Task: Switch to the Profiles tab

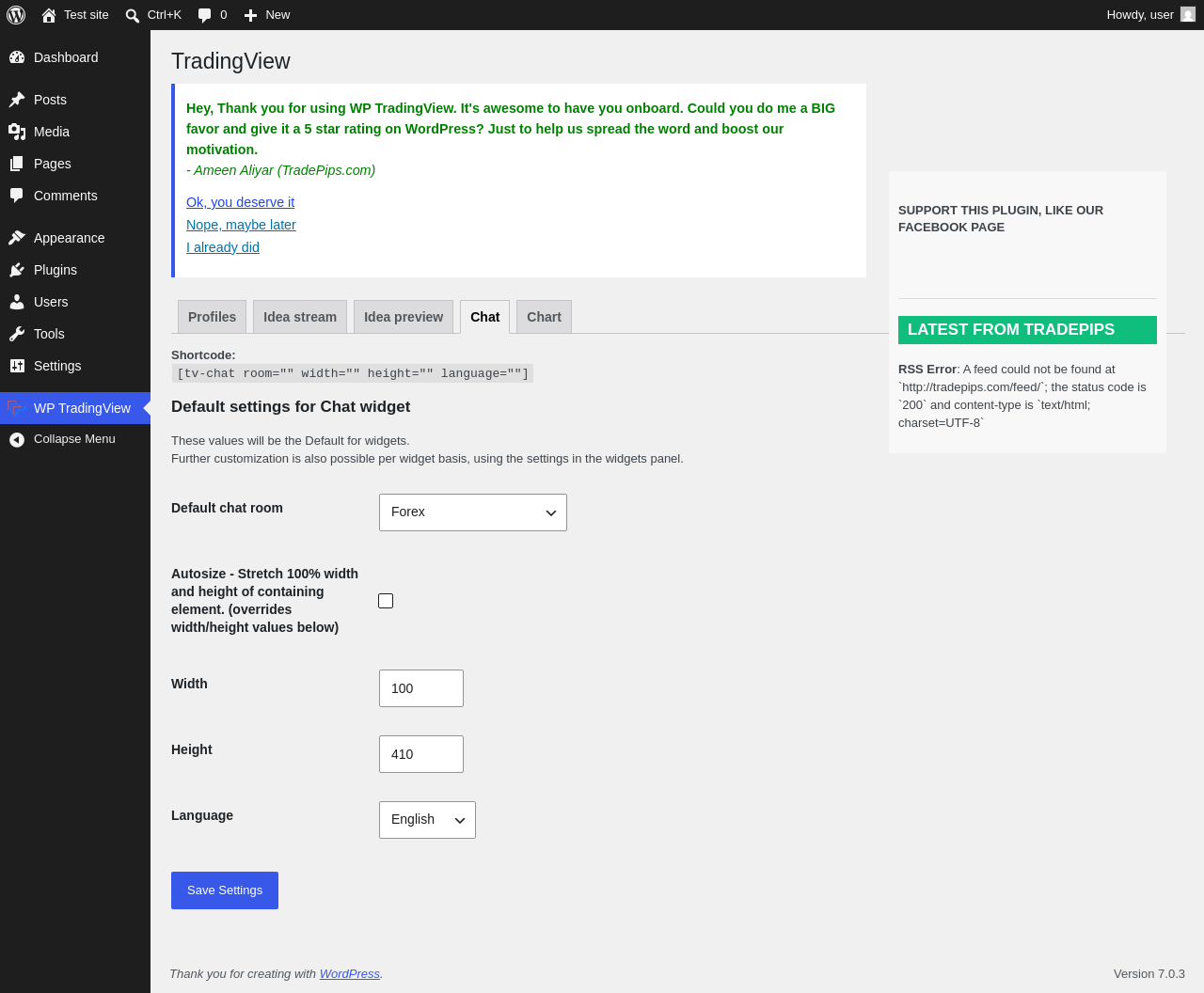Action: (213, 317)
